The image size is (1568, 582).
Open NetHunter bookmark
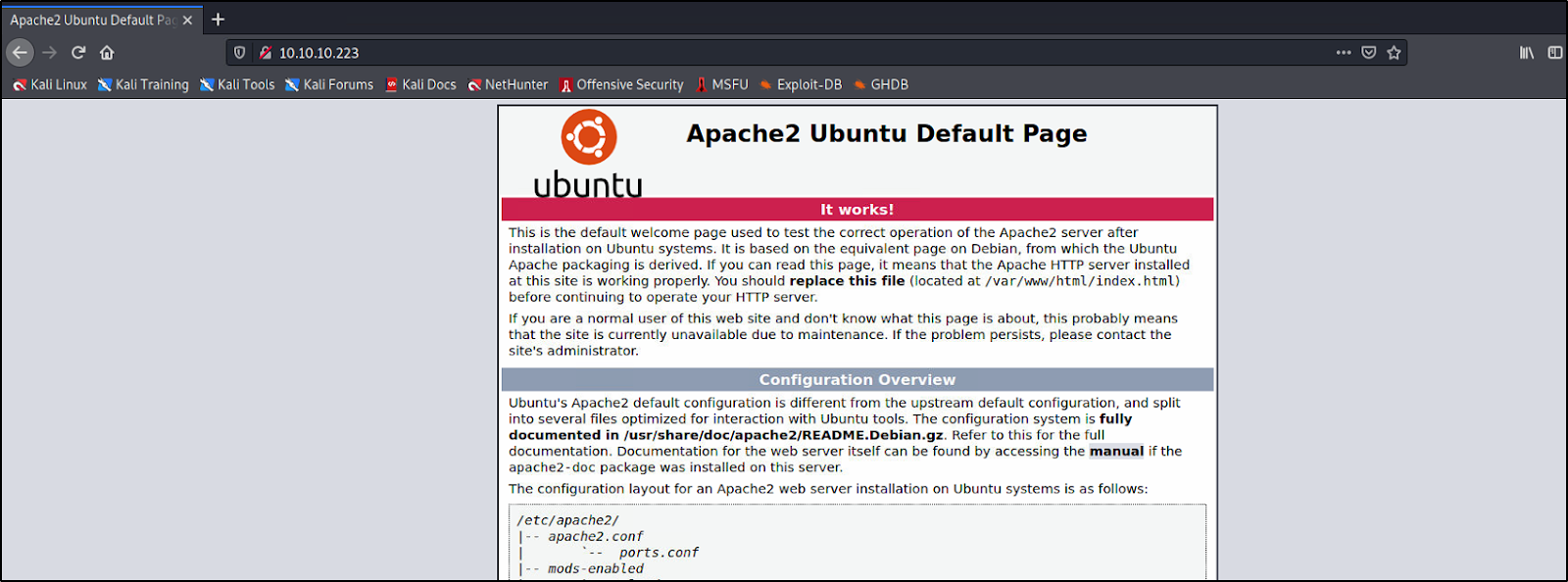(508, 84)
